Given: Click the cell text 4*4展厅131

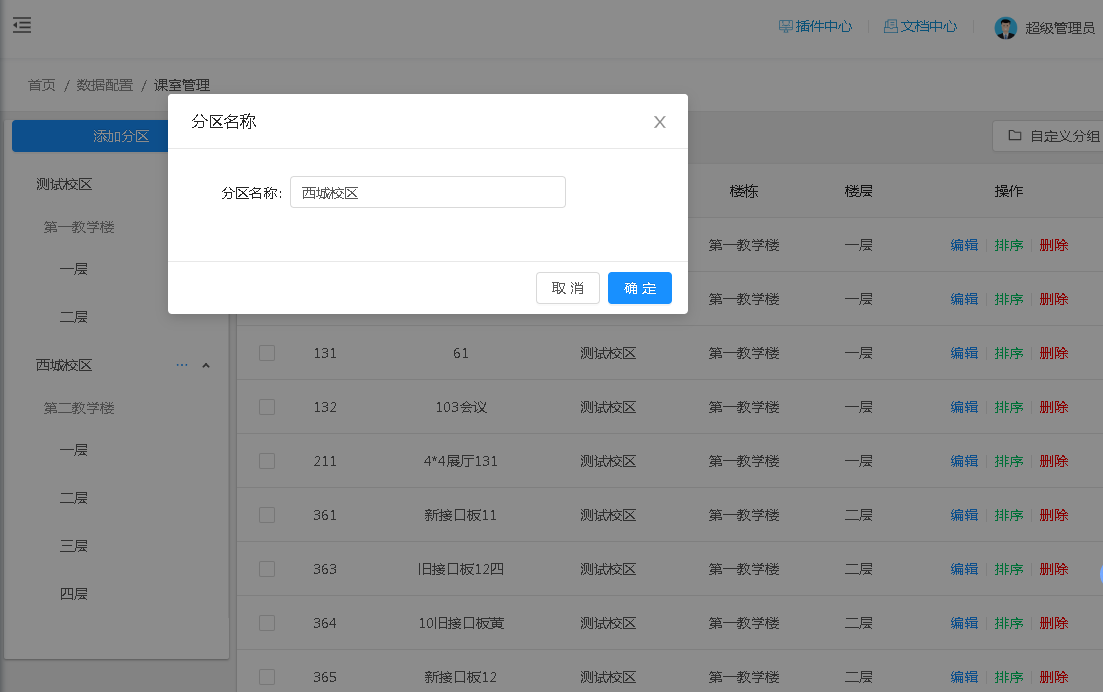Looking at the screenshot, I should tap(461, 461).
